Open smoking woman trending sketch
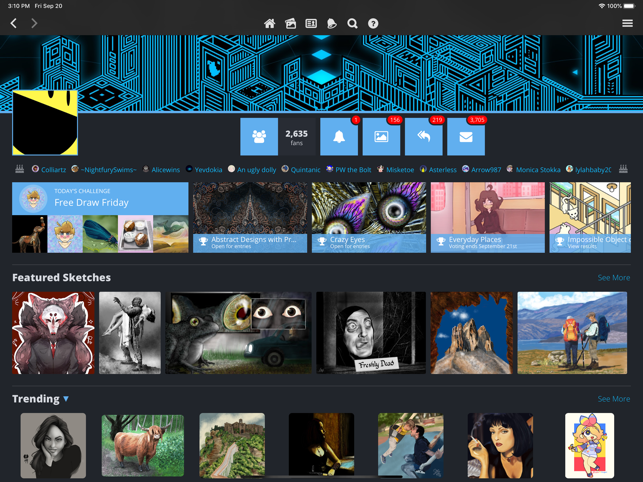 (500, 445)
